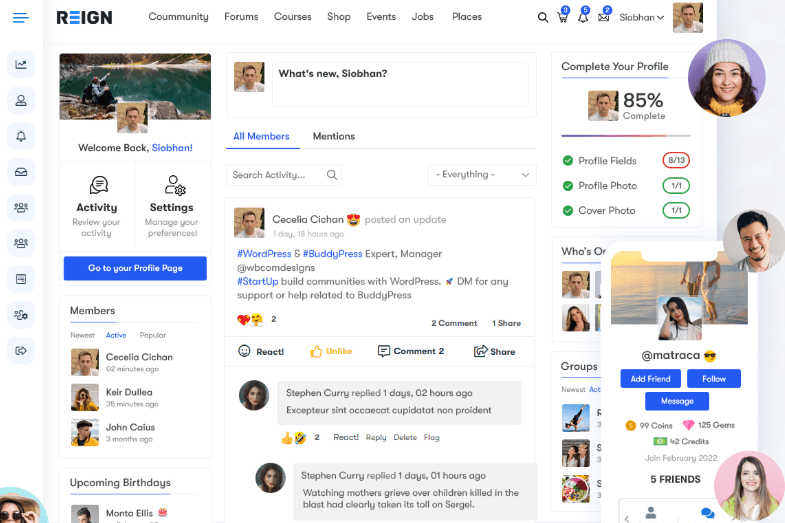Switch to All Members tab
The width and height of the screenshot is (785, 523).
pyautogui.click(x=261, y=136)
